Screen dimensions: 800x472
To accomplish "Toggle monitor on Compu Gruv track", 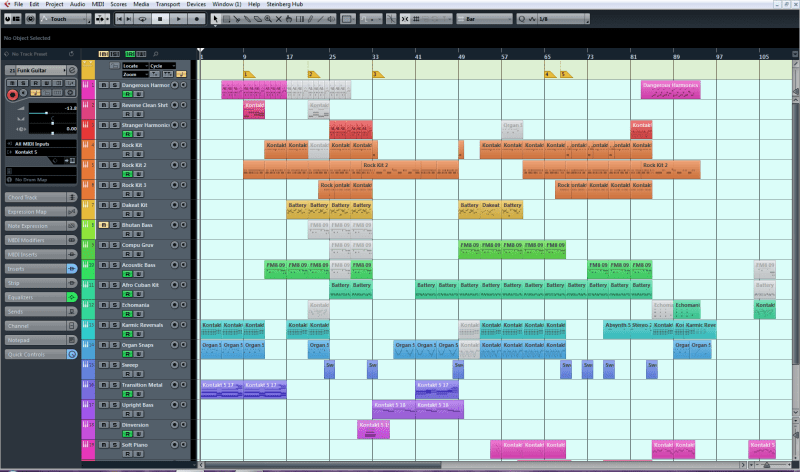I will pos(184,245).
